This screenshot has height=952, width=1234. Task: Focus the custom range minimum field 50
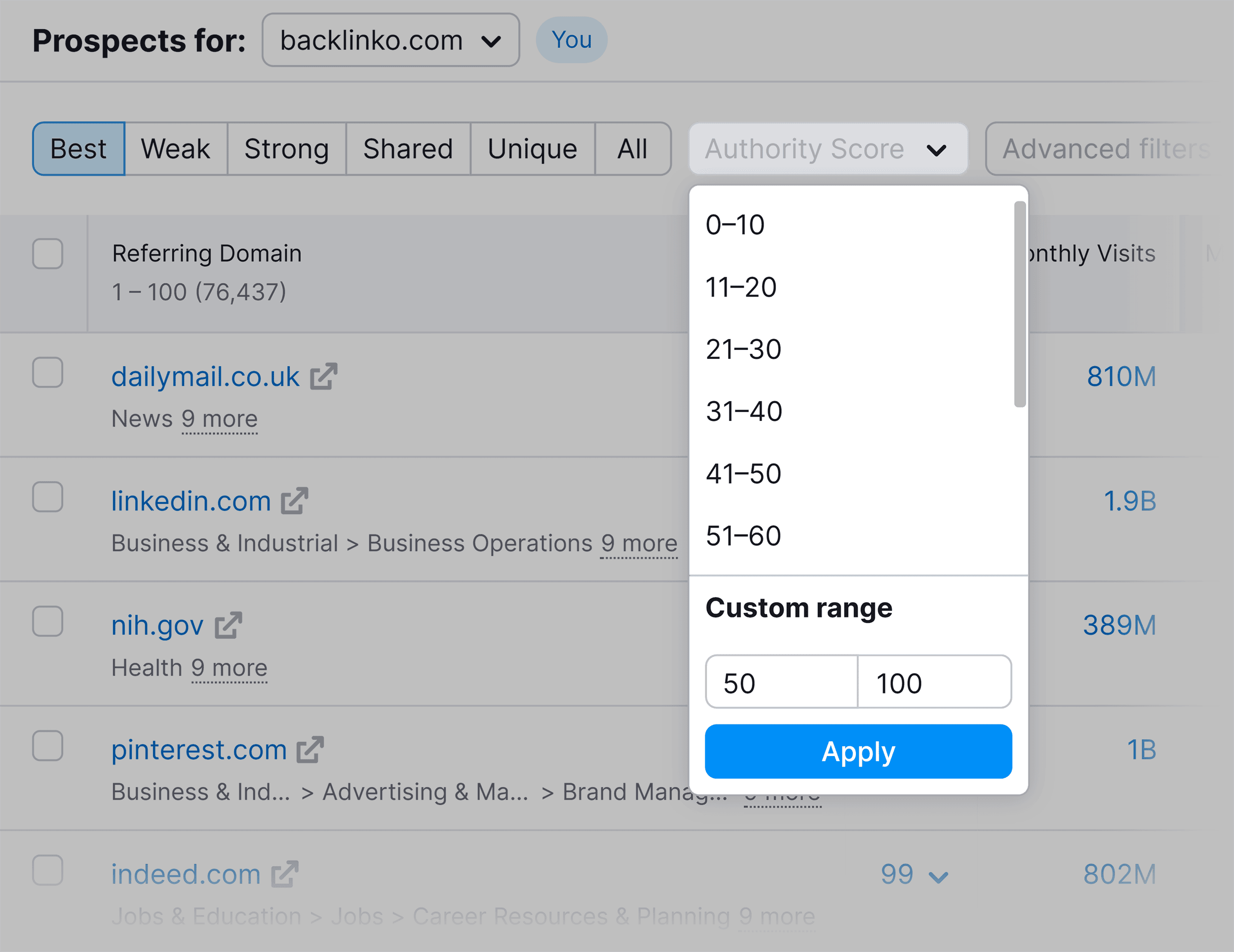(x=781, y=682)
